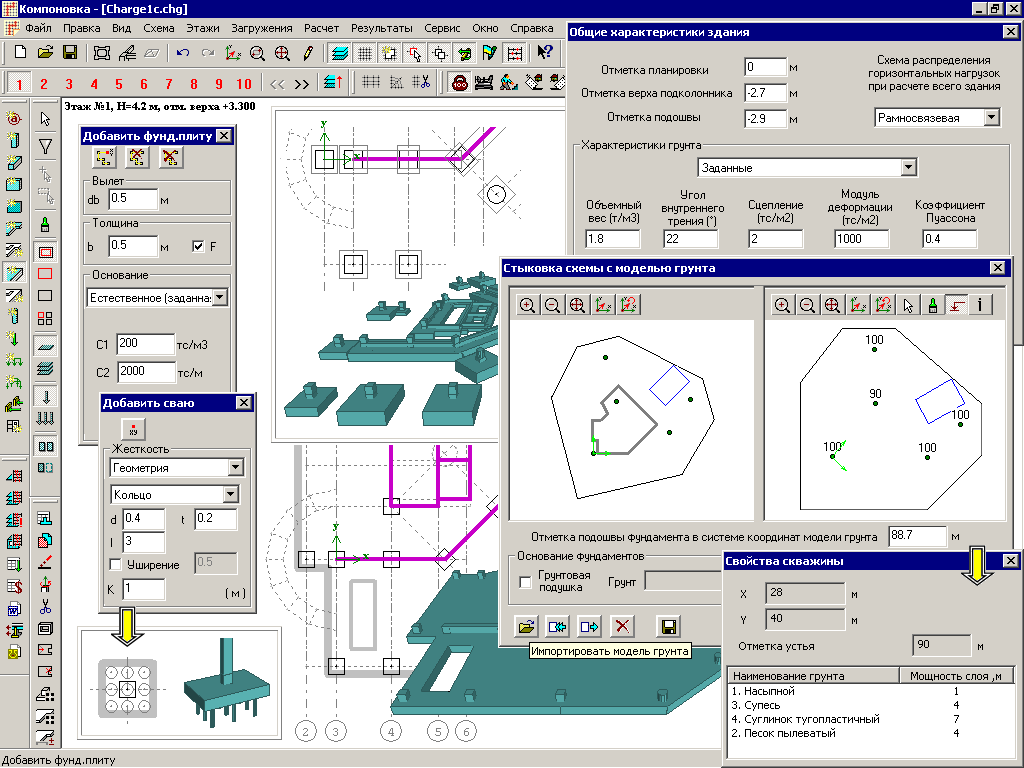
Task: Select the Суглинок тугопластичный soil row
Action: [805, 719]
